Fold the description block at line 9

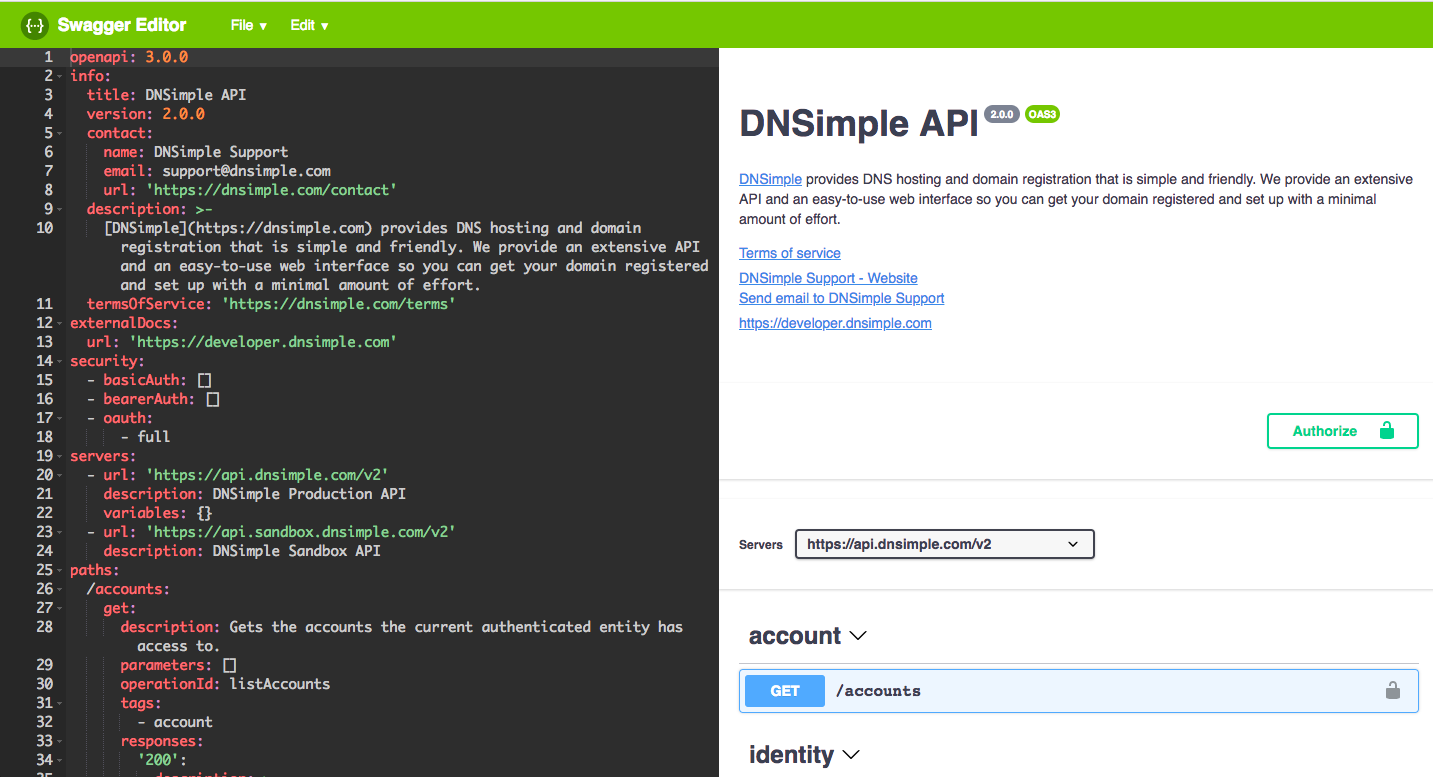(59, 209)
